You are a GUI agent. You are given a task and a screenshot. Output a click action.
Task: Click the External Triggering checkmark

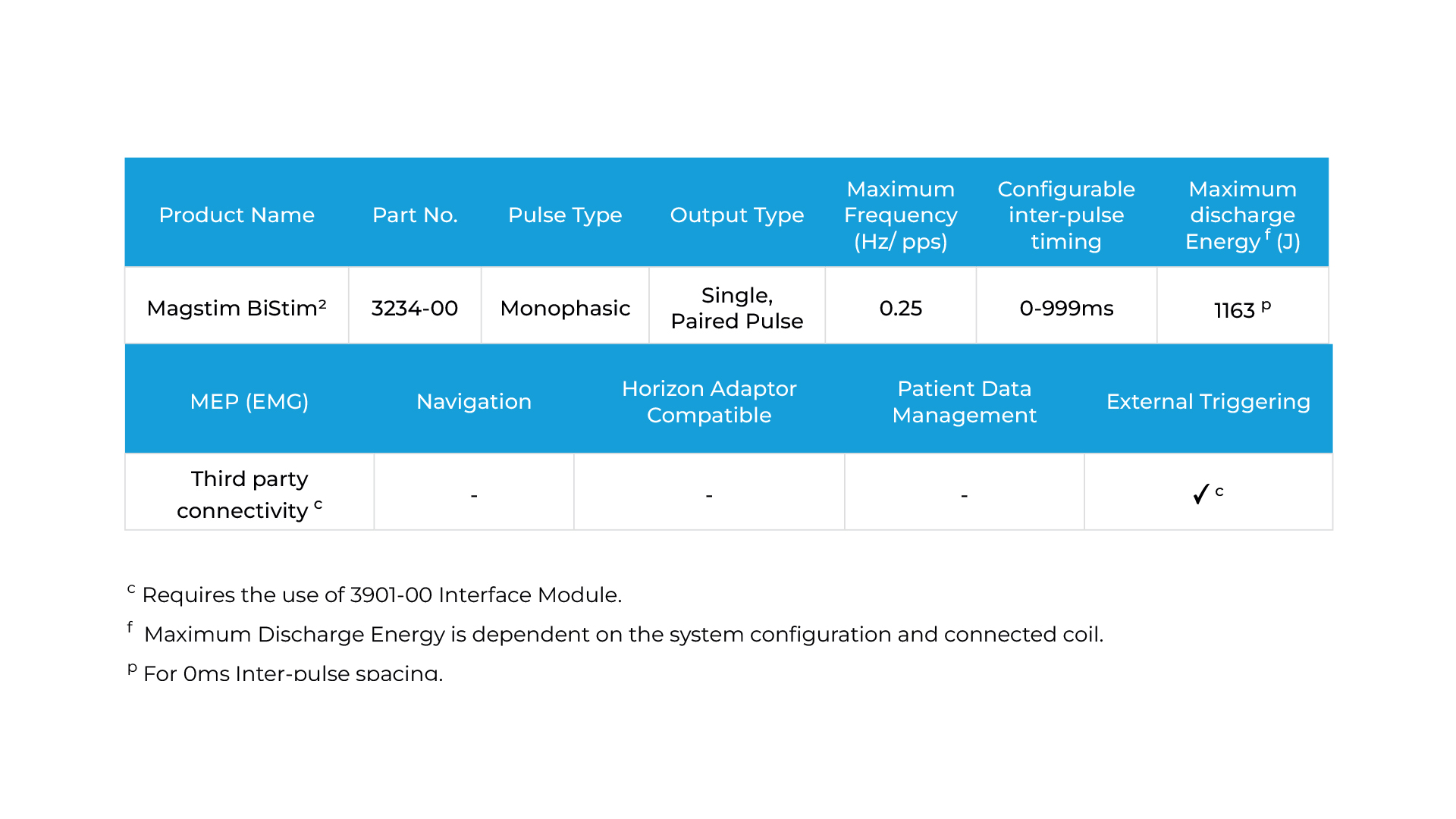point(1201,494)
